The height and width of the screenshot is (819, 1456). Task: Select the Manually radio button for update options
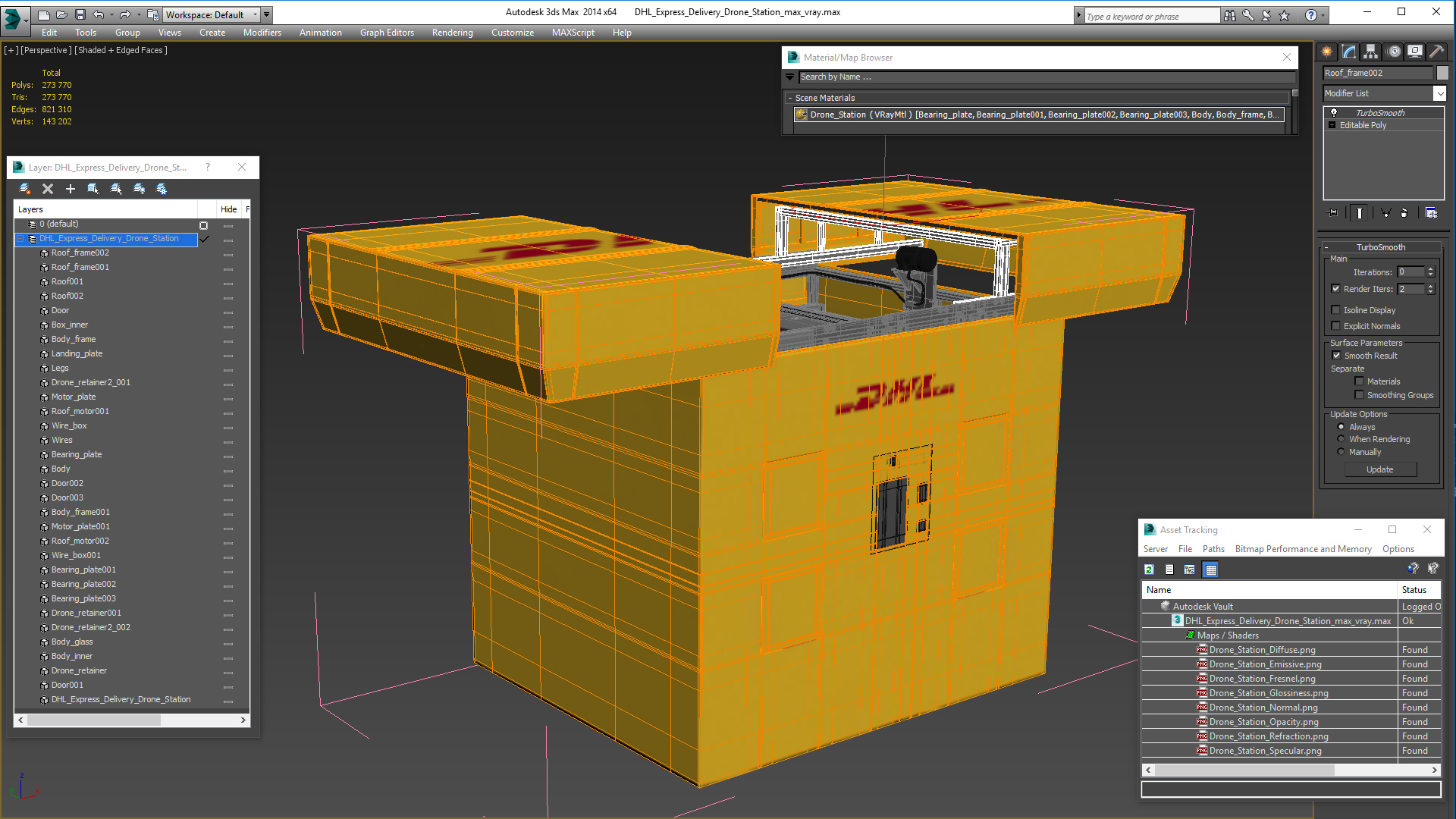pos(1343,452)
